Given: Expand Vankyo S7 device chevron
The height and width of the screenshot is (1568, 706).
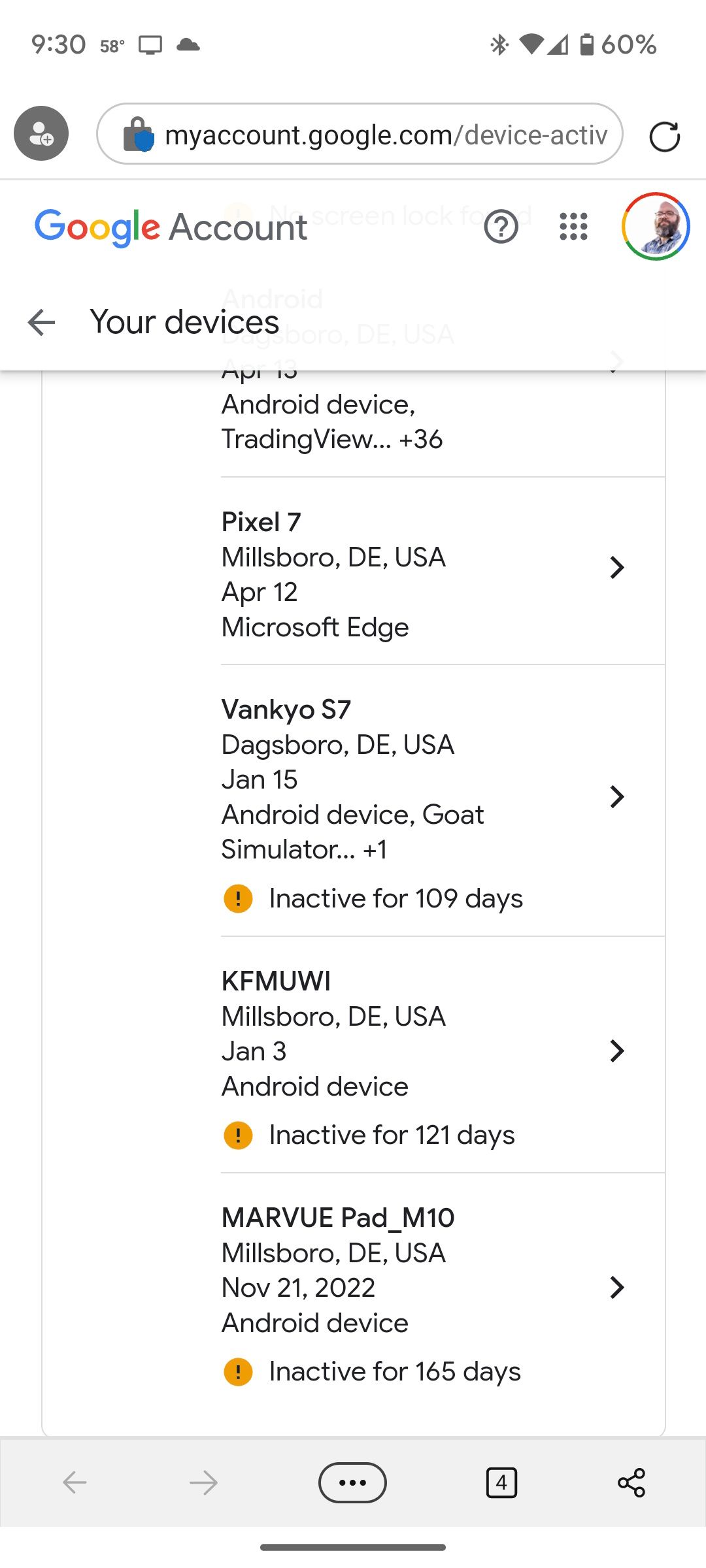Looking at the screenshot, I should click(x=616, y=796).
